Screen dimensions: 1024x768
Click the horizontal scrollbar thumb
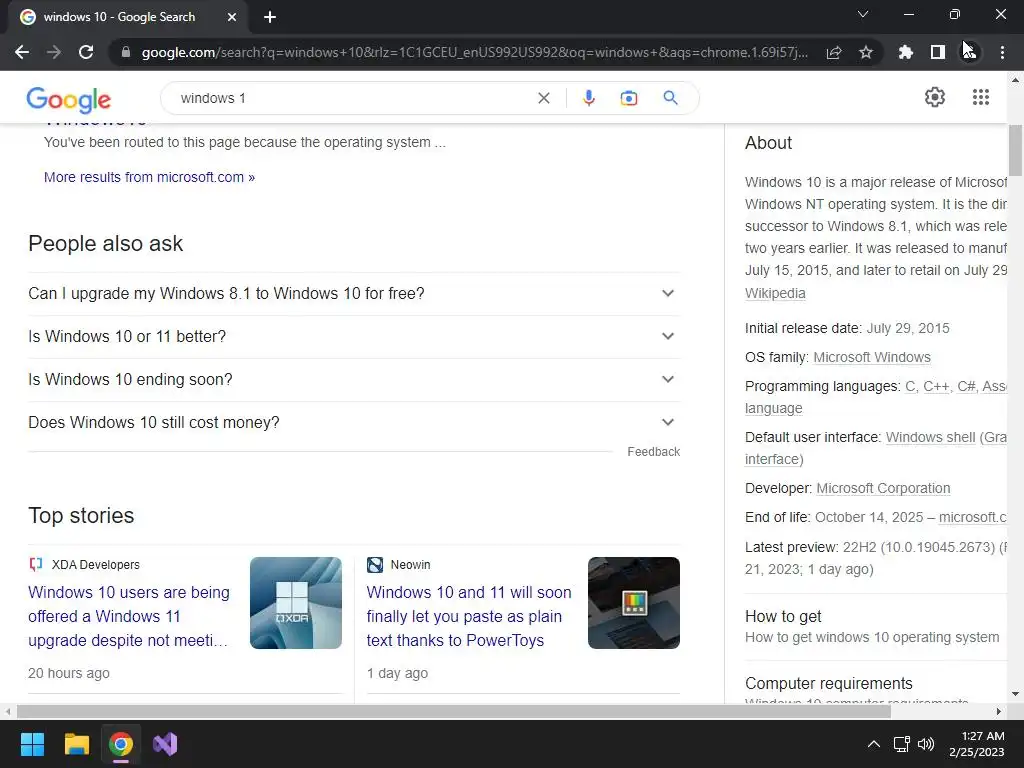pos(454,711)
